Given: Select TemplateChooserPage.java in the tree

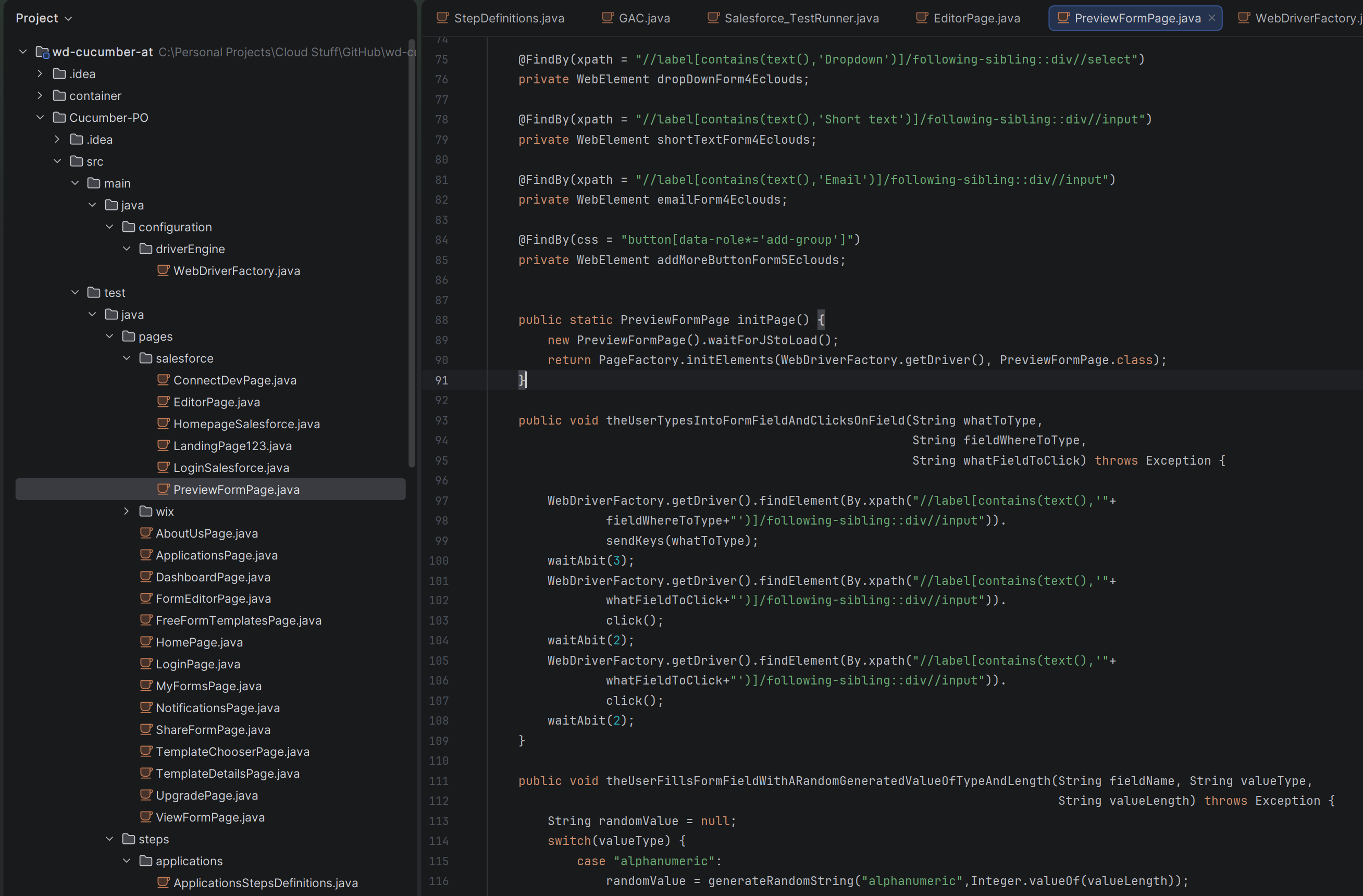Looking at the screenshot, I should (232, 751).
